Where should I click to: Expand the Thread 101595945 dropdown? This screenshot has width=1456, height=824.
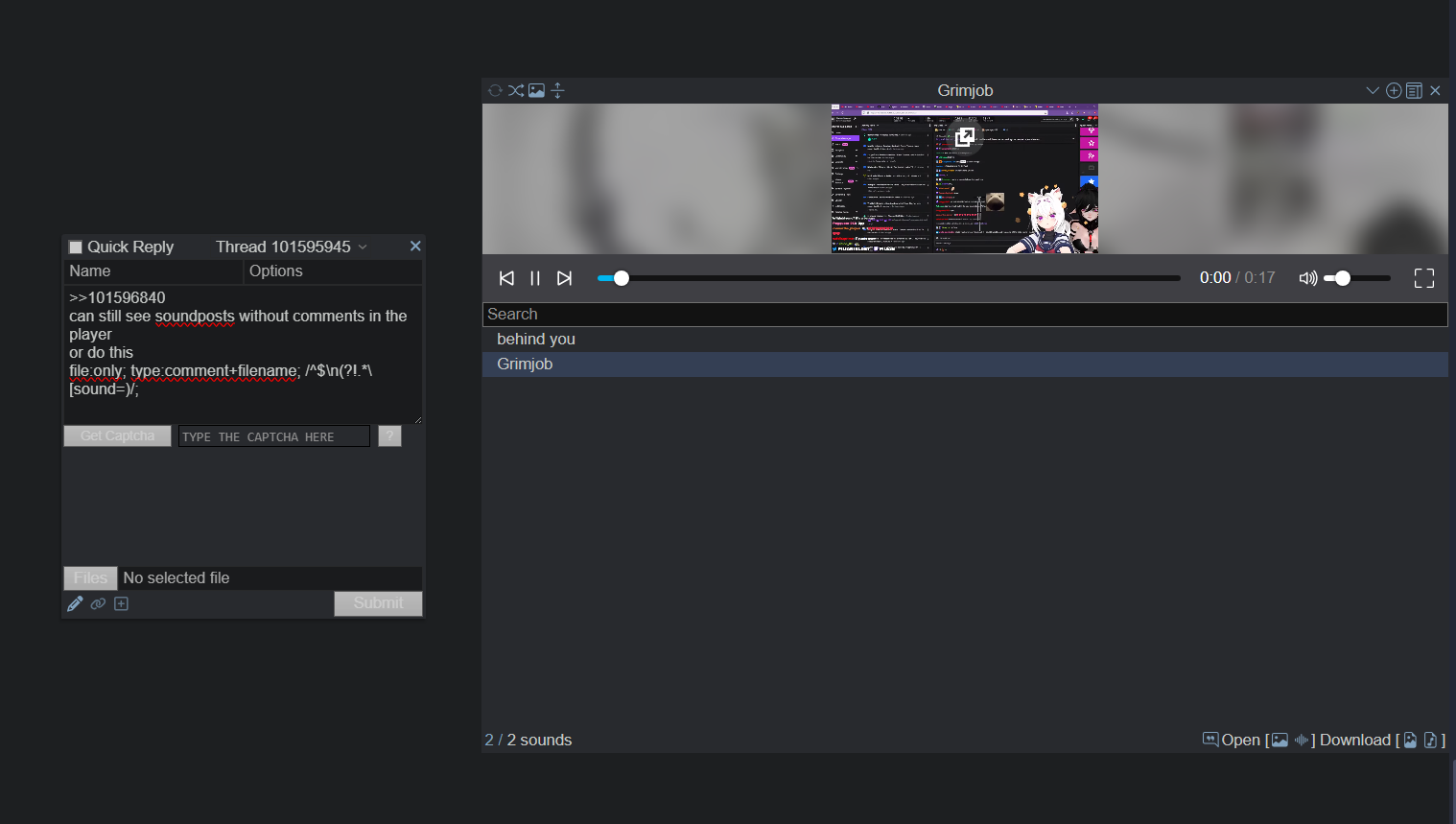tap(292, 247)
